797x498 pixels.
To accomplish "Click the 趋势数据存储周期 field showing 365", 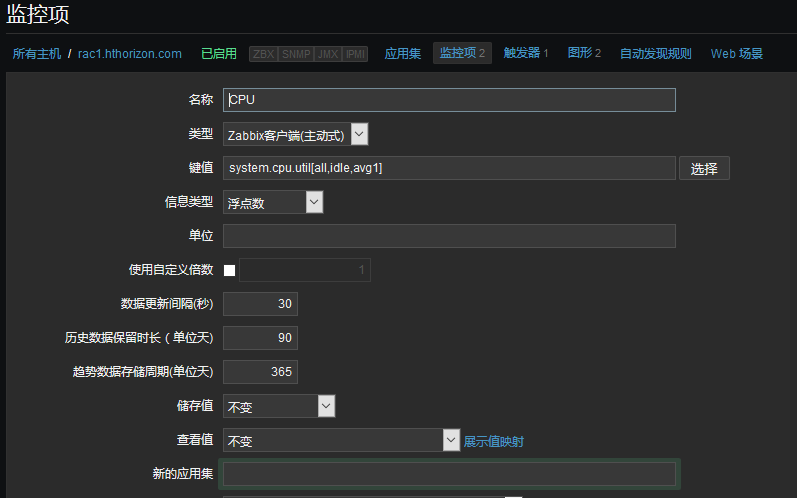I will (x=260, y=372).
